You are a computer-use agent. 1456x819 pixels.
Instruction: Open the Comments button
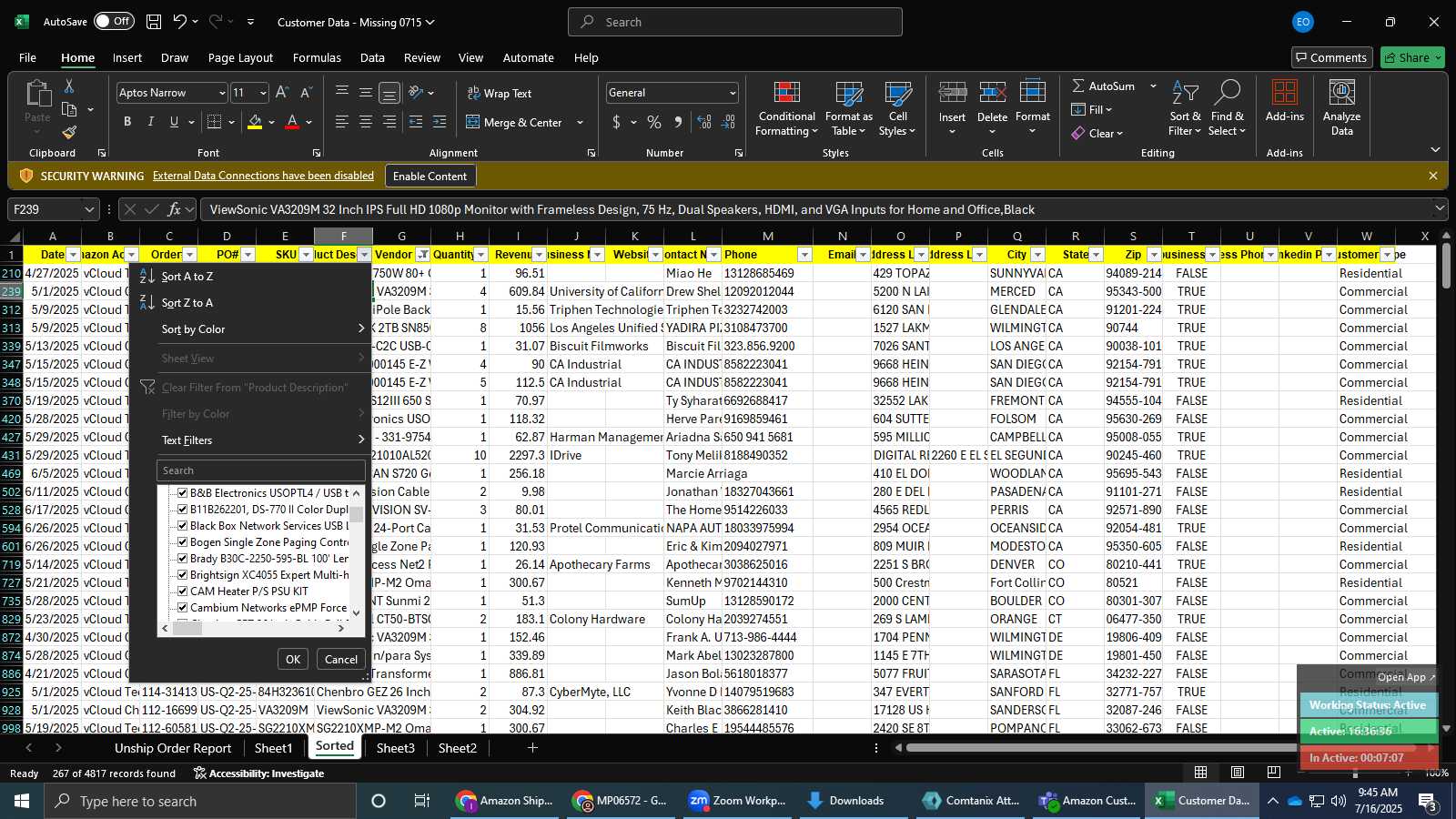point(1331,57)
